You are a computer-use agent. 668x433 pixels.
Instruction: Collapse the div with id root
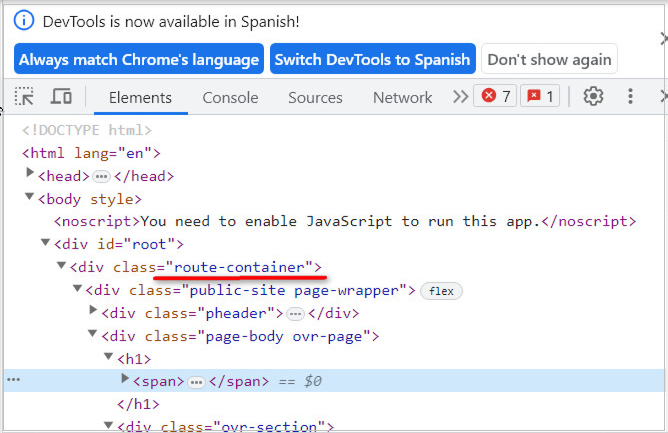tap(45, 243)
